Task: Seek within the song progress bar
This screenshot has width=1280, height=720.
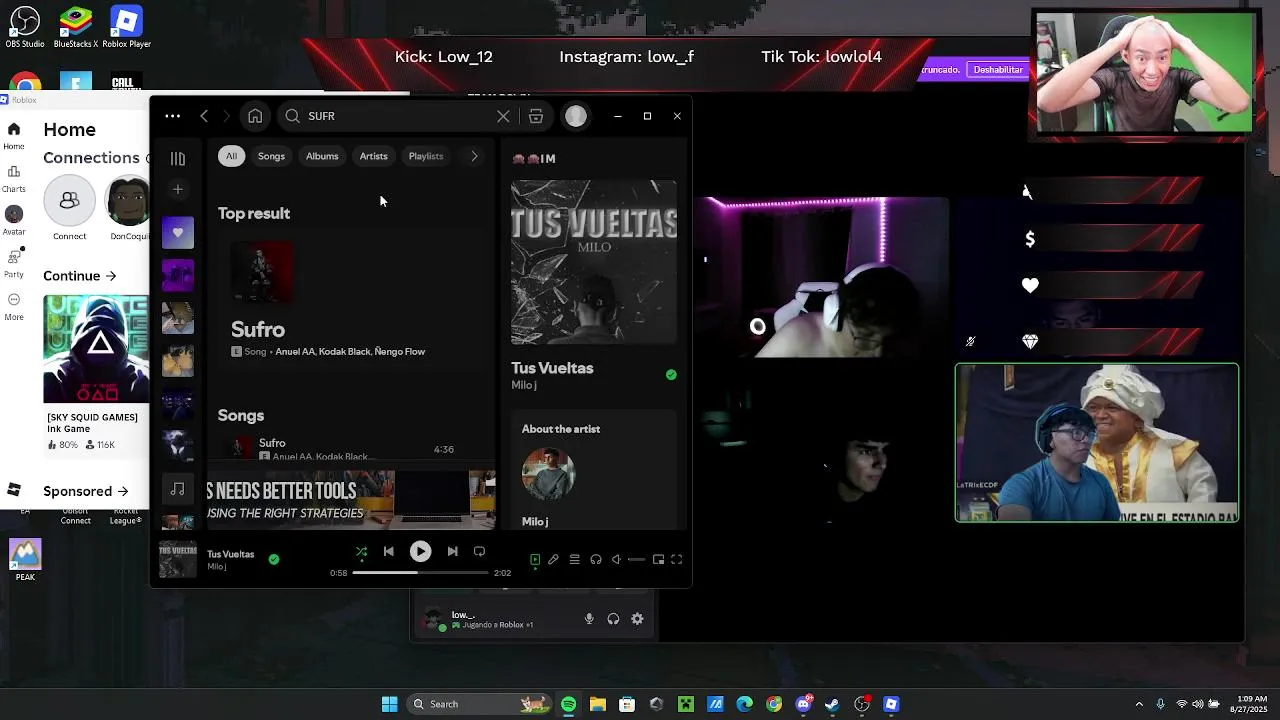Action: tap(420, 573)
